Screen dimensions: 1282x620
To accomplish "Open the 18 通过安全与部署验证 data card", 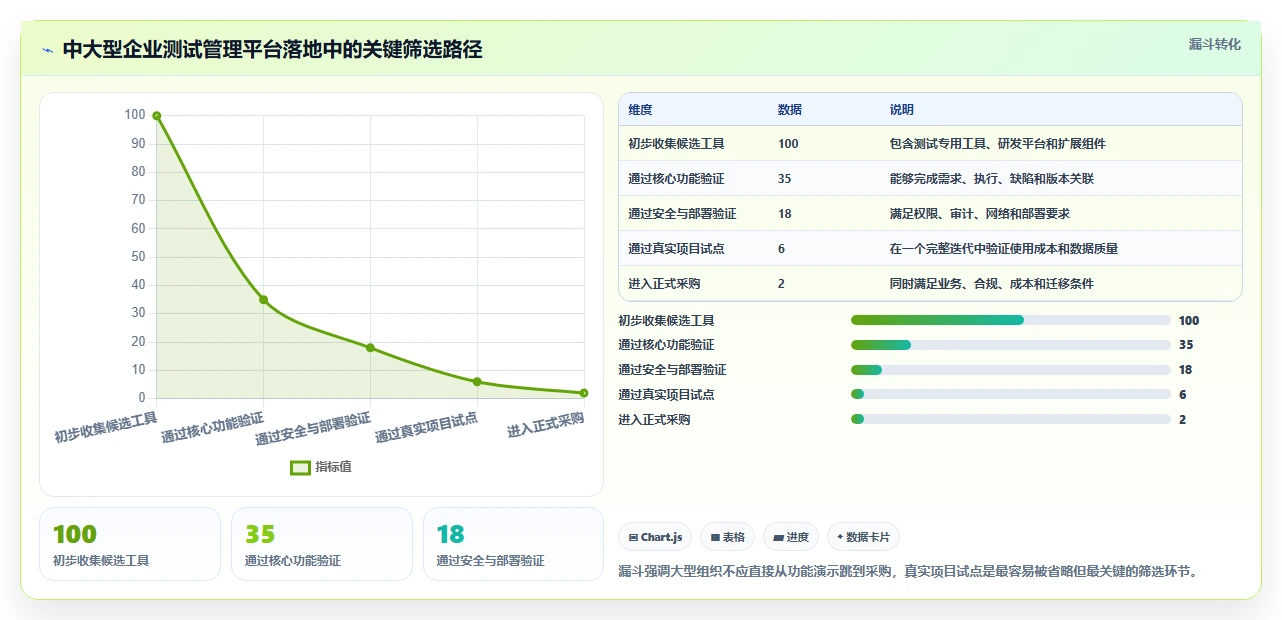I will (513, 544).
